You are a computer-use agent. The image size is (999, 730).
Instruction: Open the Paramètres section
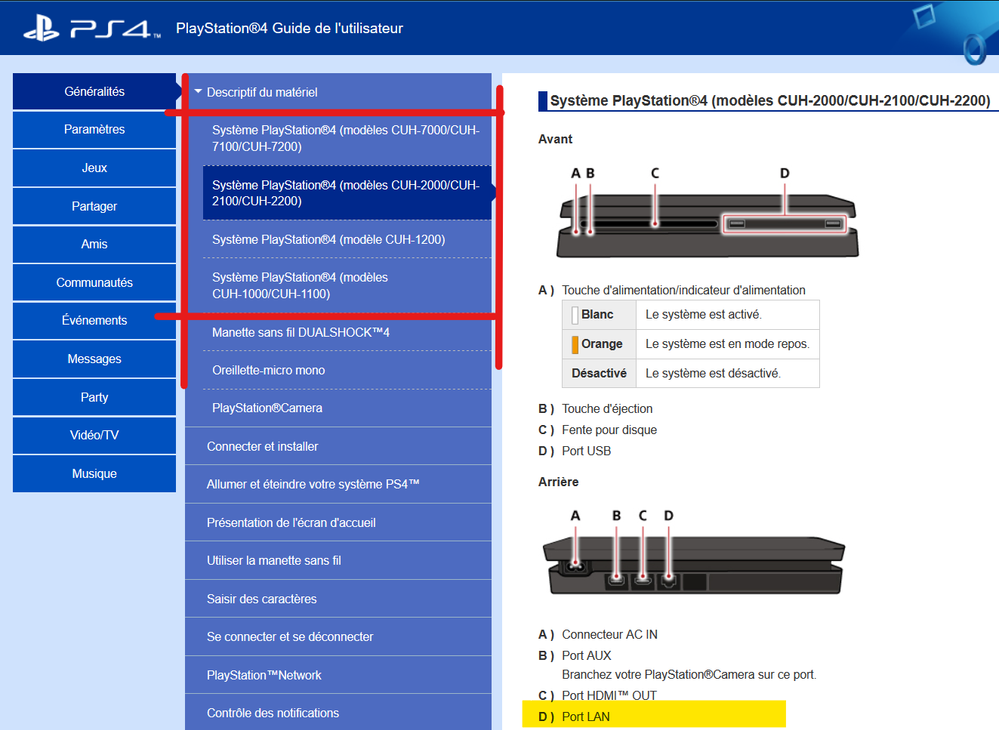(94, 129)
